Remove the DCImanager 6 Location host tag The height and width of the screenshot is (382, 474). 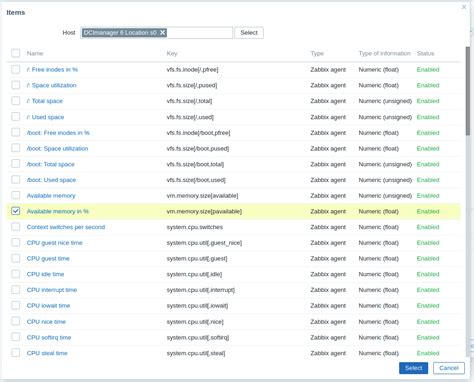click(x=162, y=32)
